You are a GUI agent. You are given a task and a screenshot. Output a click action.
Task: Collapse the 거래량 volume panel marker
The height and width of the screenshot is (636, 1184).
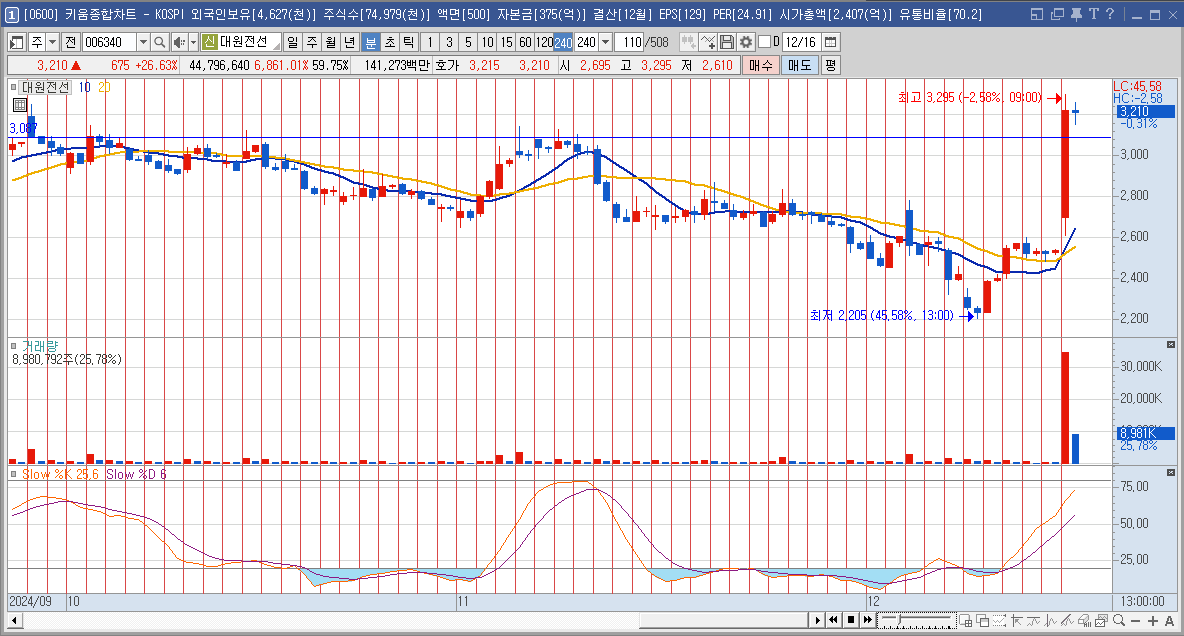(14, 345)
